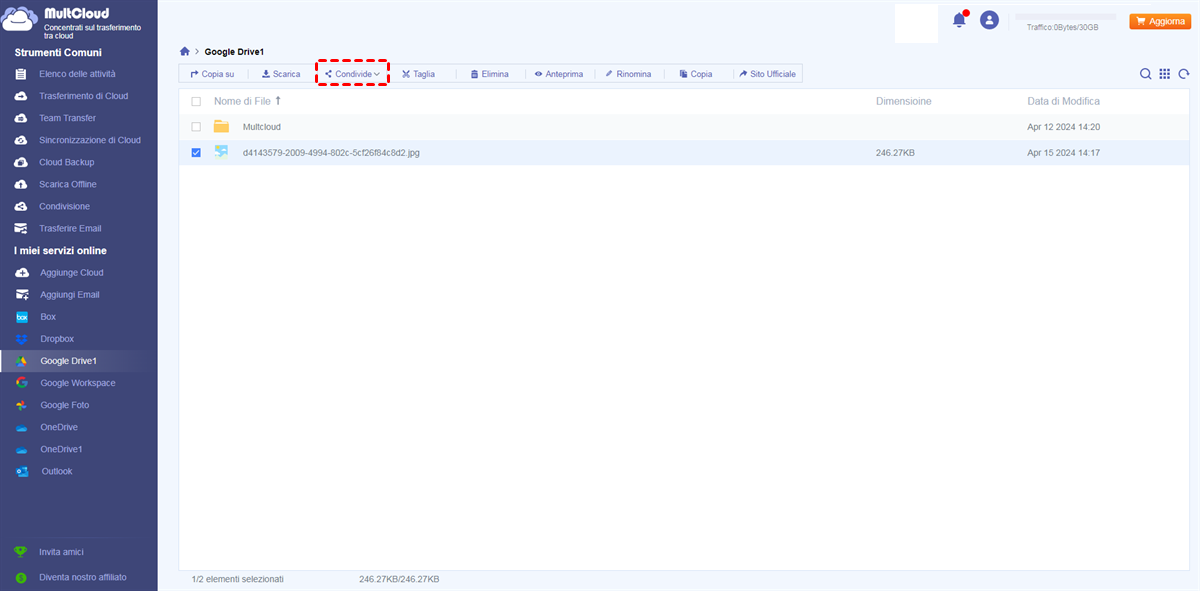Click the Dropbox service icon
The width and height of the screenshot is (1200, 591).
(x=21, y=339)
